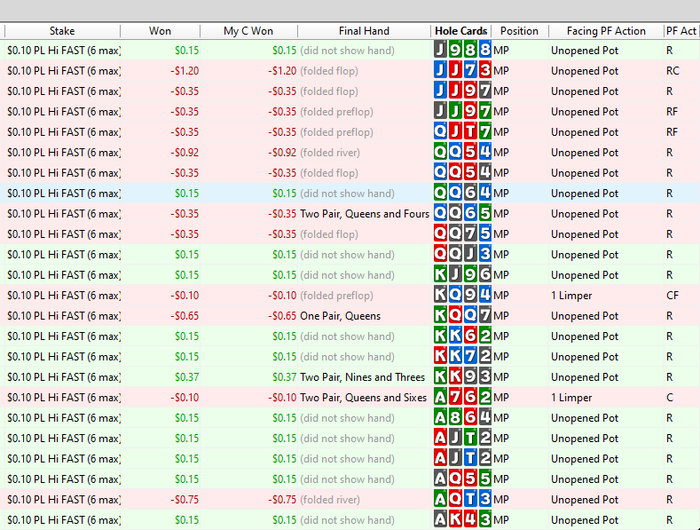Click the gray A card in the AK43 hand

click(440, 520)
